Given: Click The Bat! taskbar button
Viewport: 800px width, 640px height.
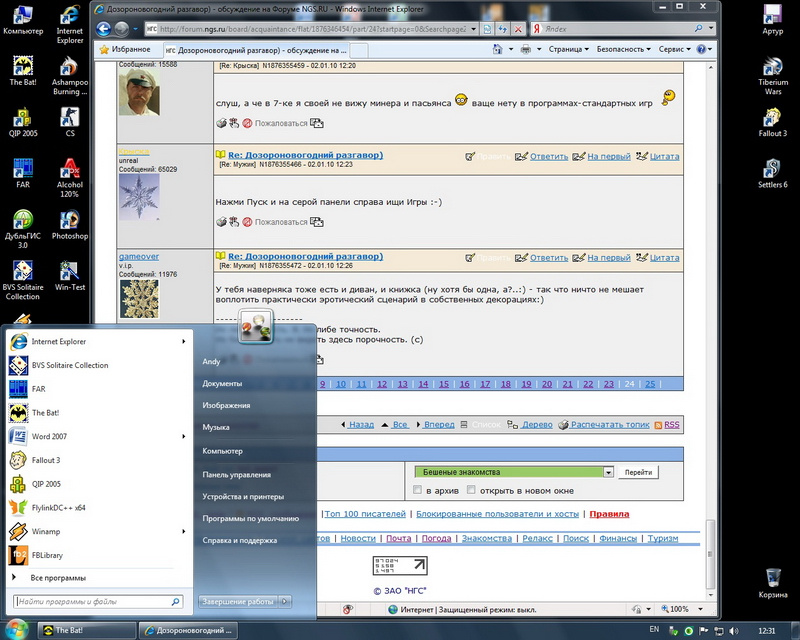Looking at the screenshot, I should click(x=87, y=630).
